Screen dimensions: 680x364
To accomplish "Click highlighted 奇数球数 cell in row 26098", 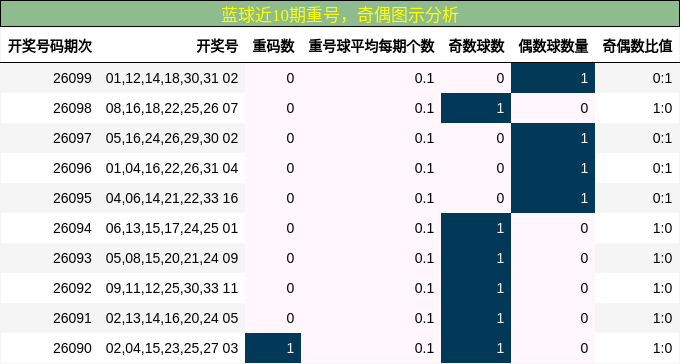I will 476,108.
